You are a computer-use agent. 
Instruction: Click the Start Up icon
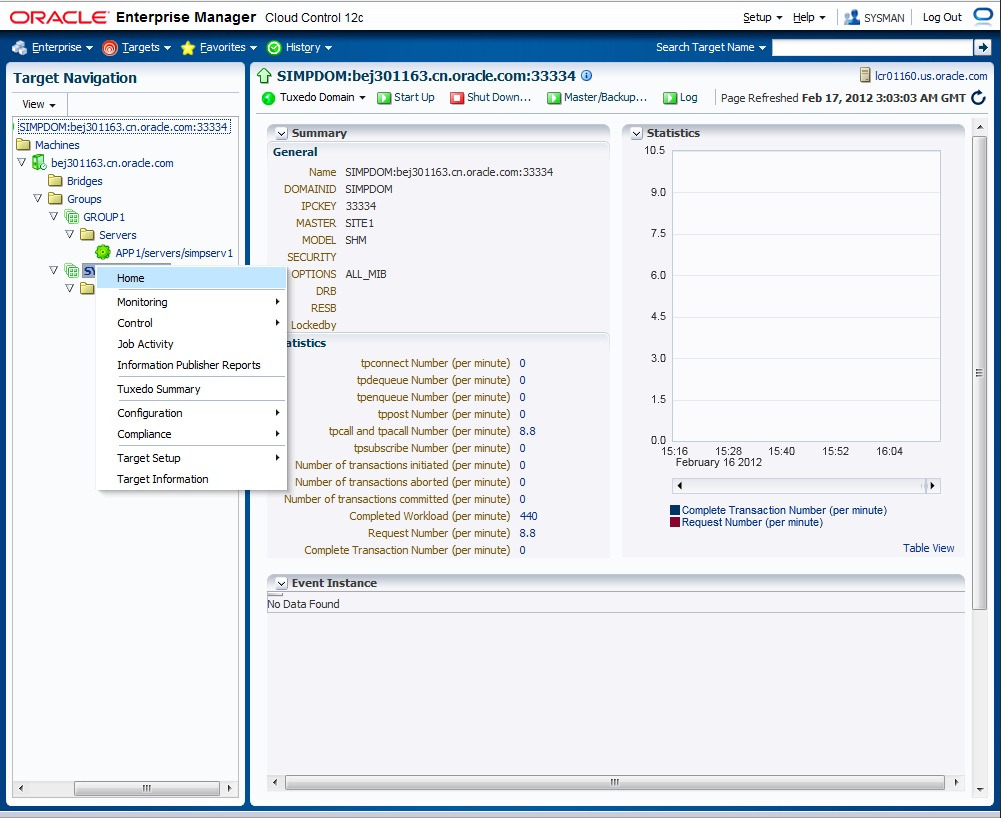(x=385, y=98)
